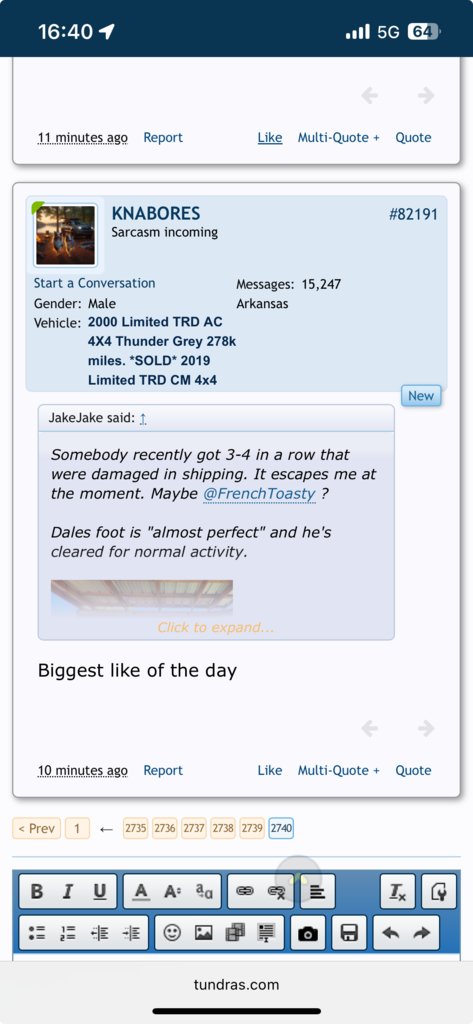Open the text alignment dropdown
The width and height of the screenshot is (473, 1024).
pos(318,891)
